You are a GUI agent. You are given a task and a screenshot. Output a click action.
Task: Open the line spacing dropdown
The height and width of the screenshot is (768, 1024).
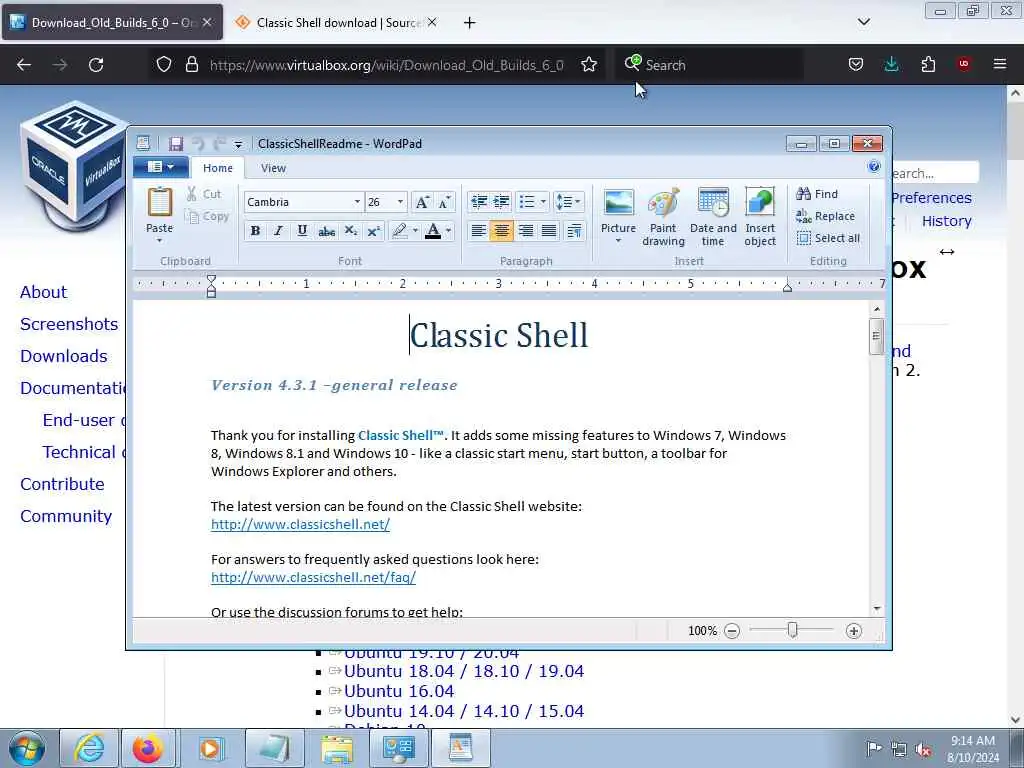click(x=568, y=202)
